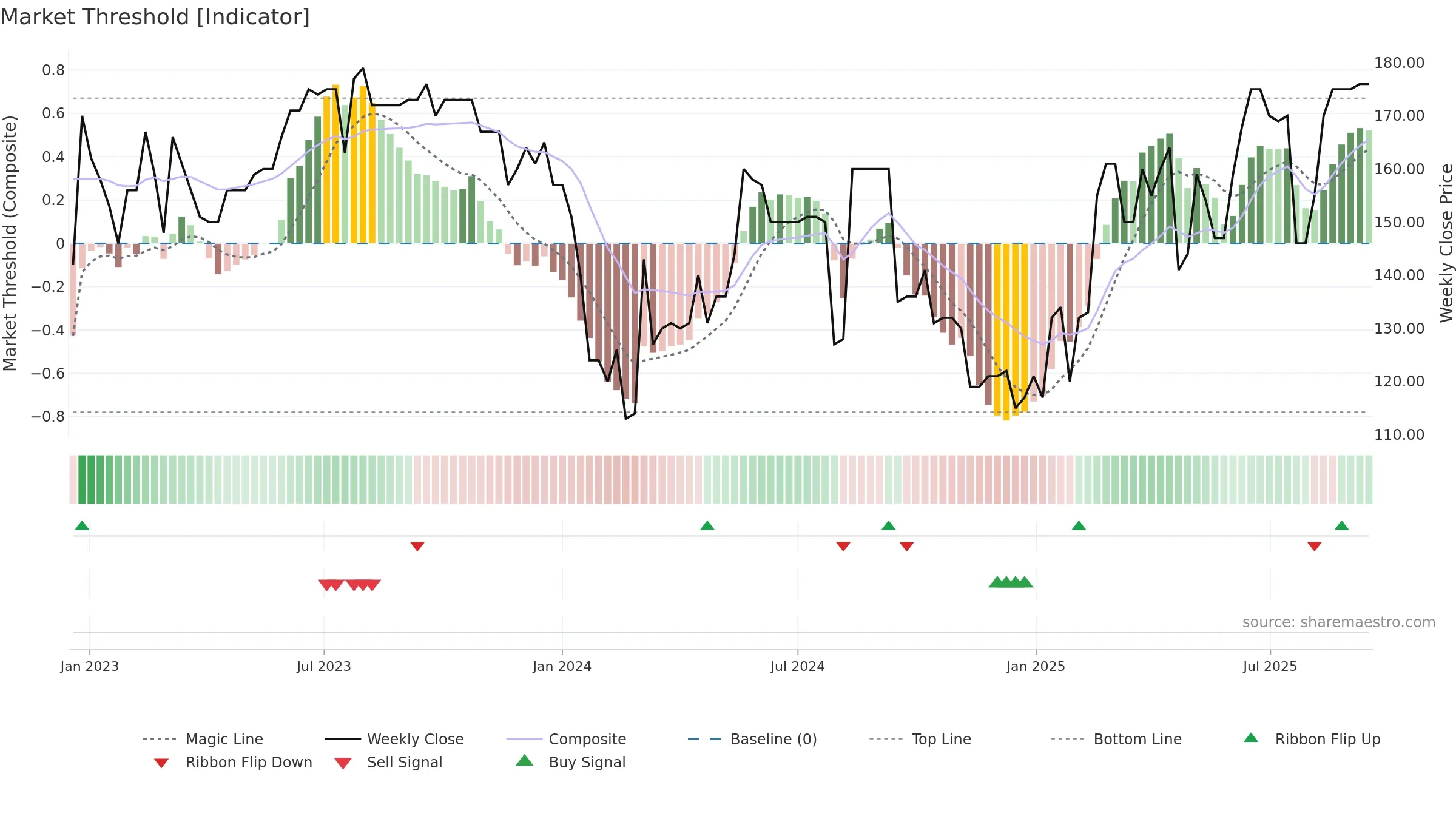The height and width of the screenshot is (819, 1456).
Task: Click the Ribbon Flip Down marker around August 2024
Action: pos(843,547)
